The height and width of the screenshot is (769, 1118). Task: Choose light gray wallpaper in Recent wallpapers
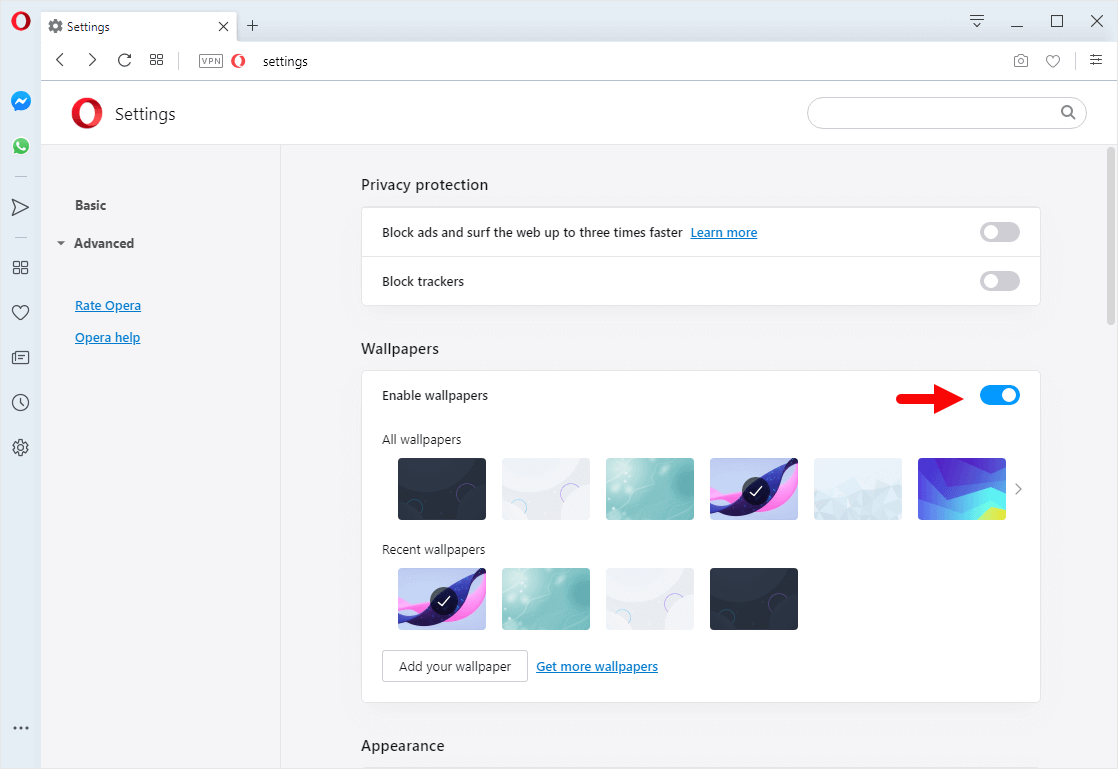point(650,599)
